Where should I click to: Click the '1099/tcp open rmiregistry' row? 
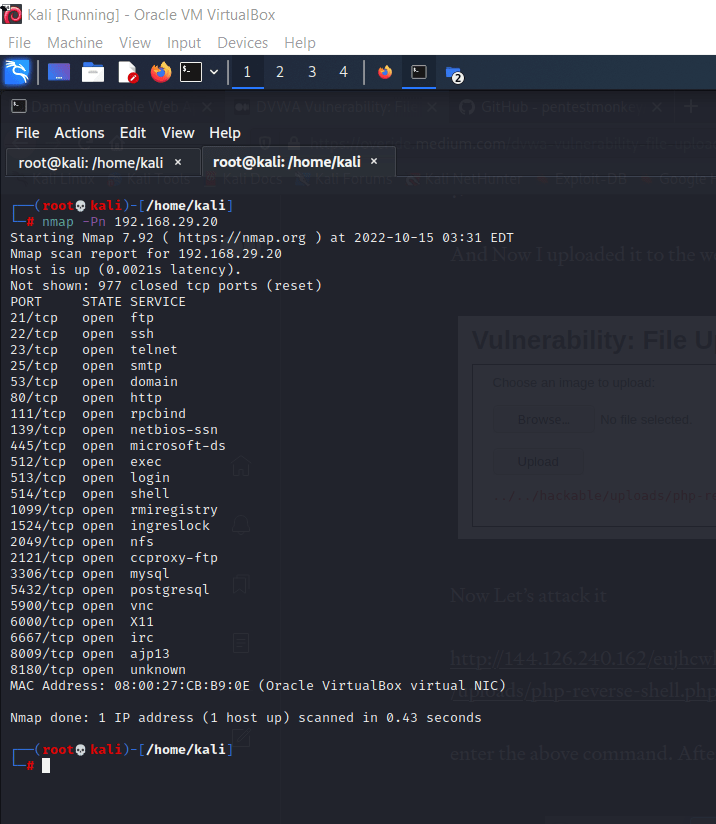pos(114,510)
